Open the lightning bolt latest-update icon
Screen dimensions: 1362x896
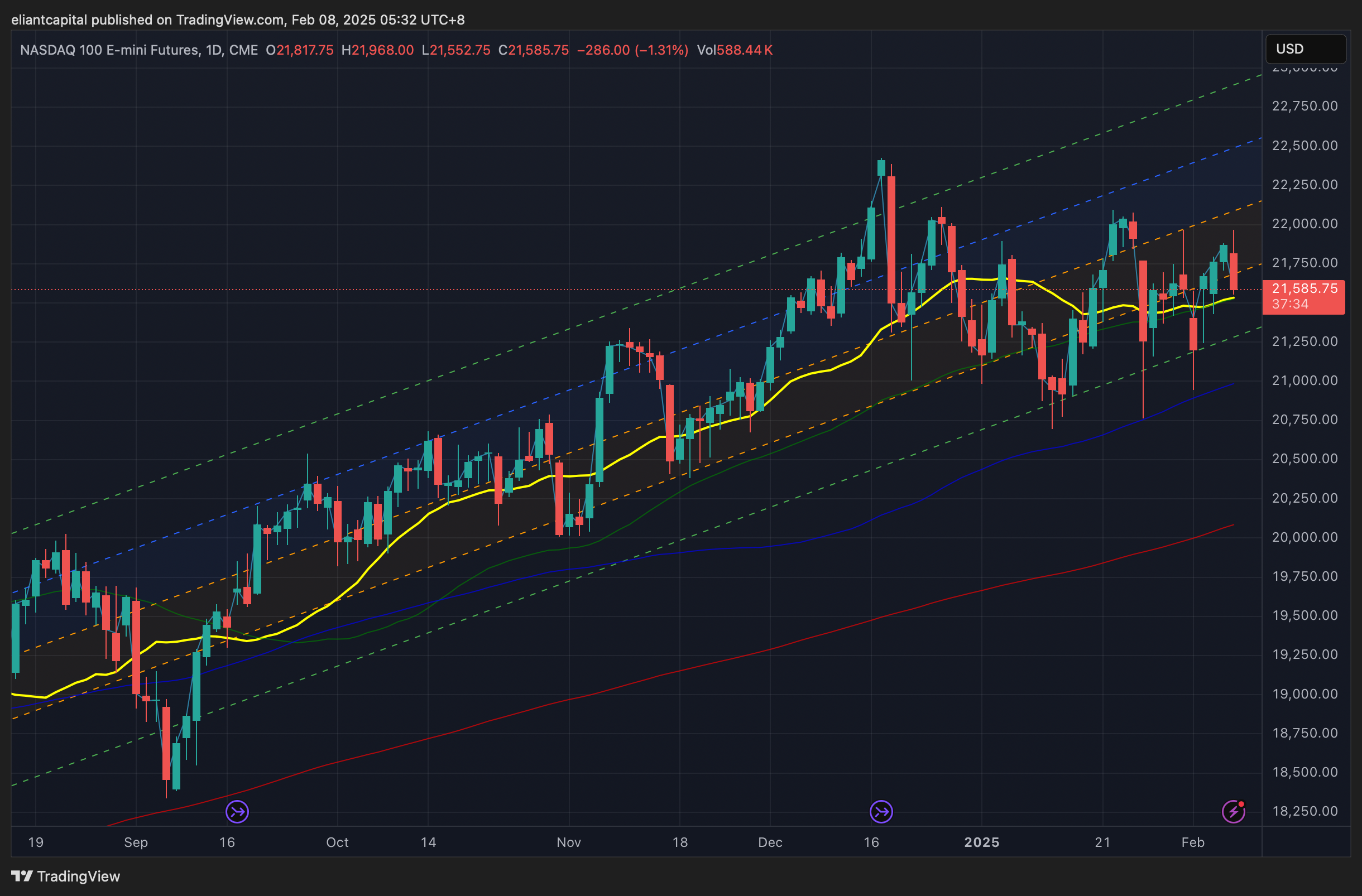tap(1232, 811)
